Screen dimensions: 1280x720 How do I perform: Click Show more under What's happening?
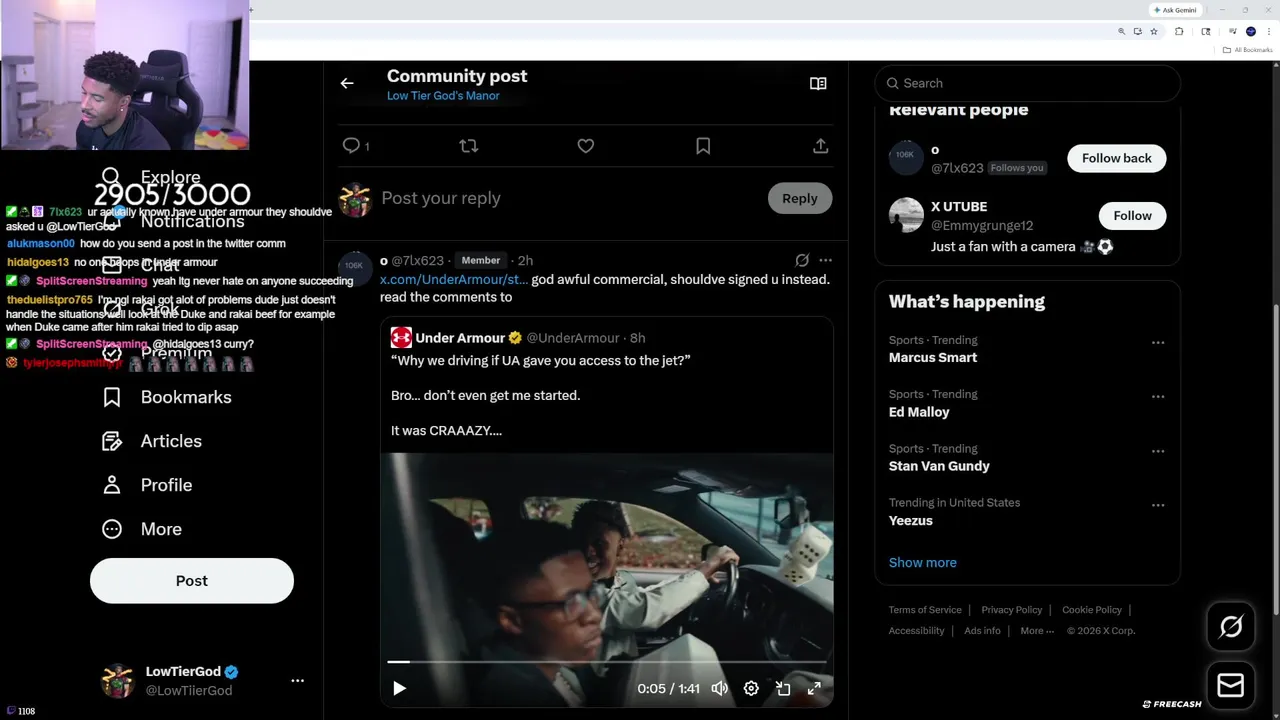tap(922, 562)
